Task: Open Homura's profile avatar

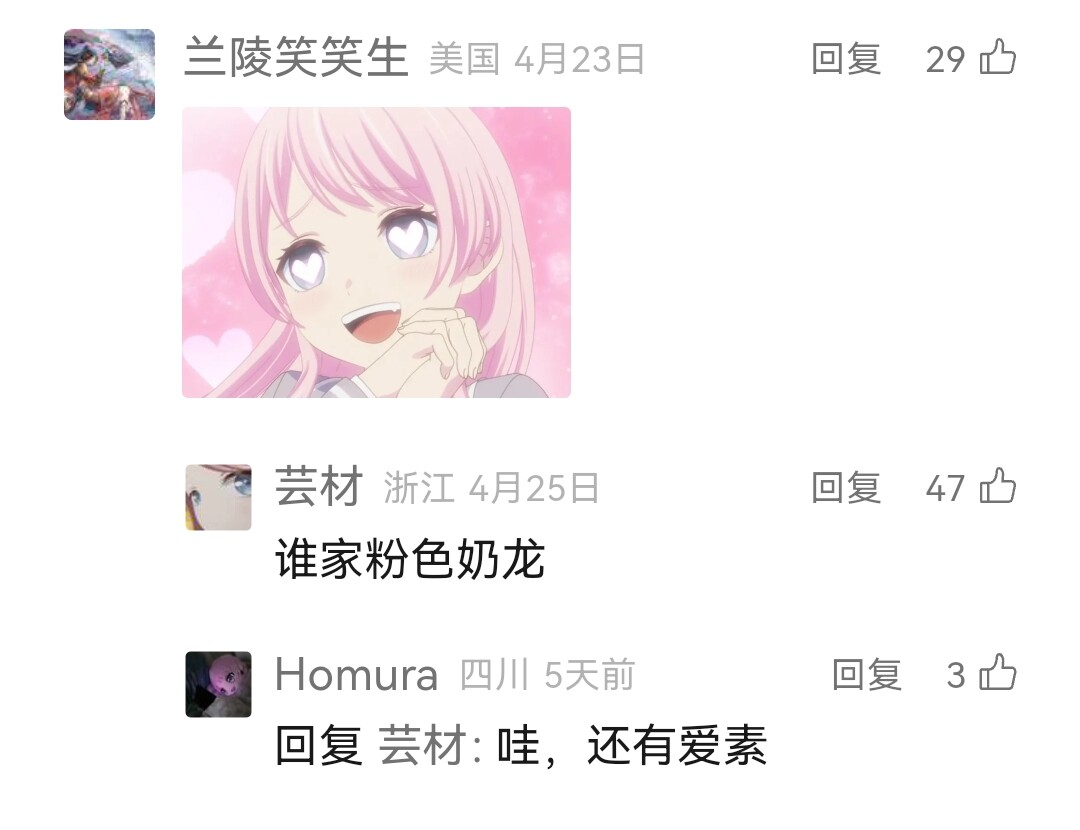Action: tap(218, 684)
